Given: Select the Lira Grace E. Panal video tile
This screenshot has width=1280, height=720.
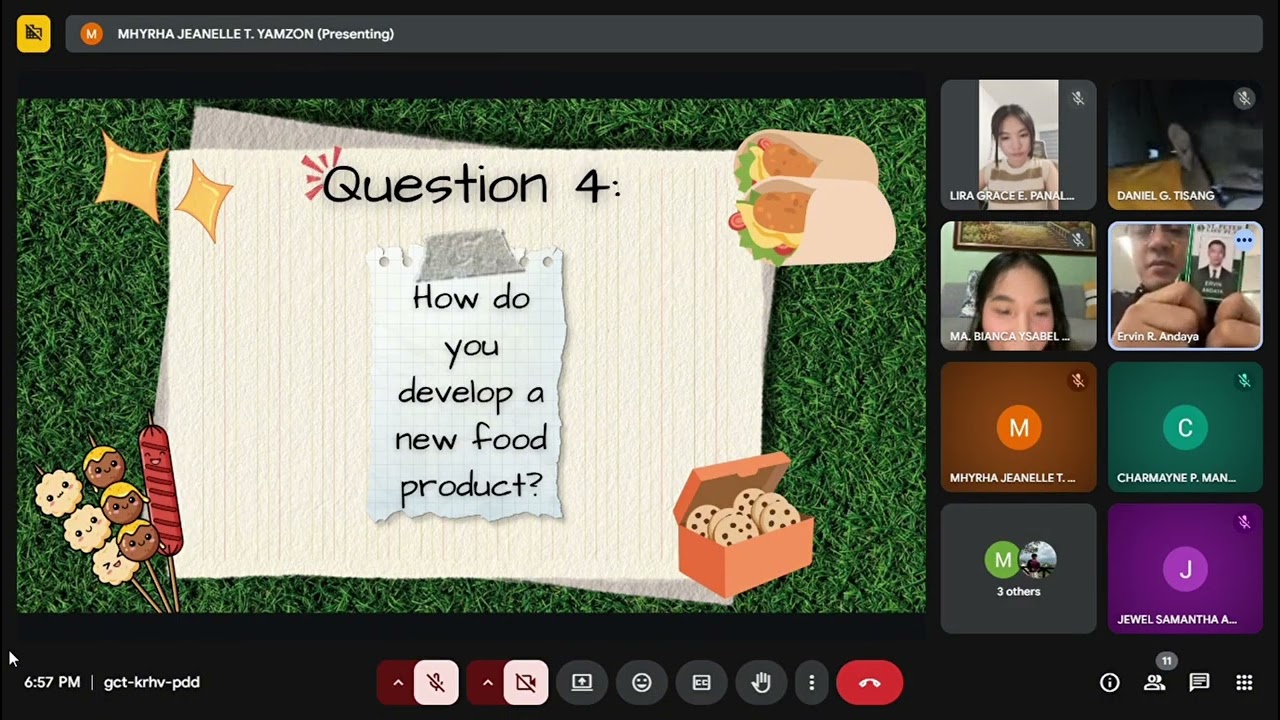Looking at the screenshot, I should pos(1018,145).
